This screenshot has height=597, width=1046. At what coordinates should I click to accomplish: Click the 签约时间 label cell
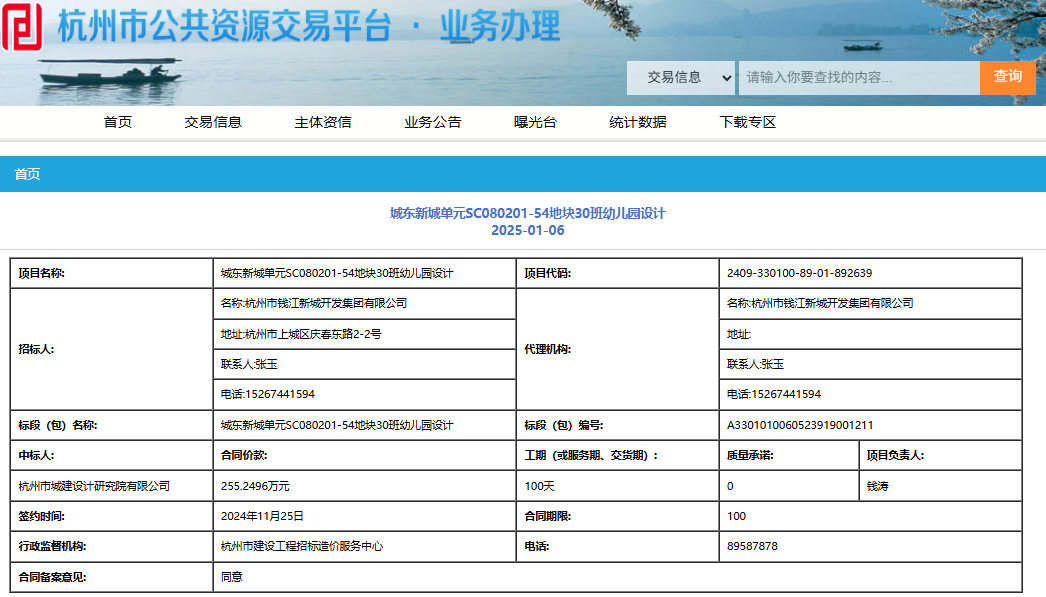[111, 516]
